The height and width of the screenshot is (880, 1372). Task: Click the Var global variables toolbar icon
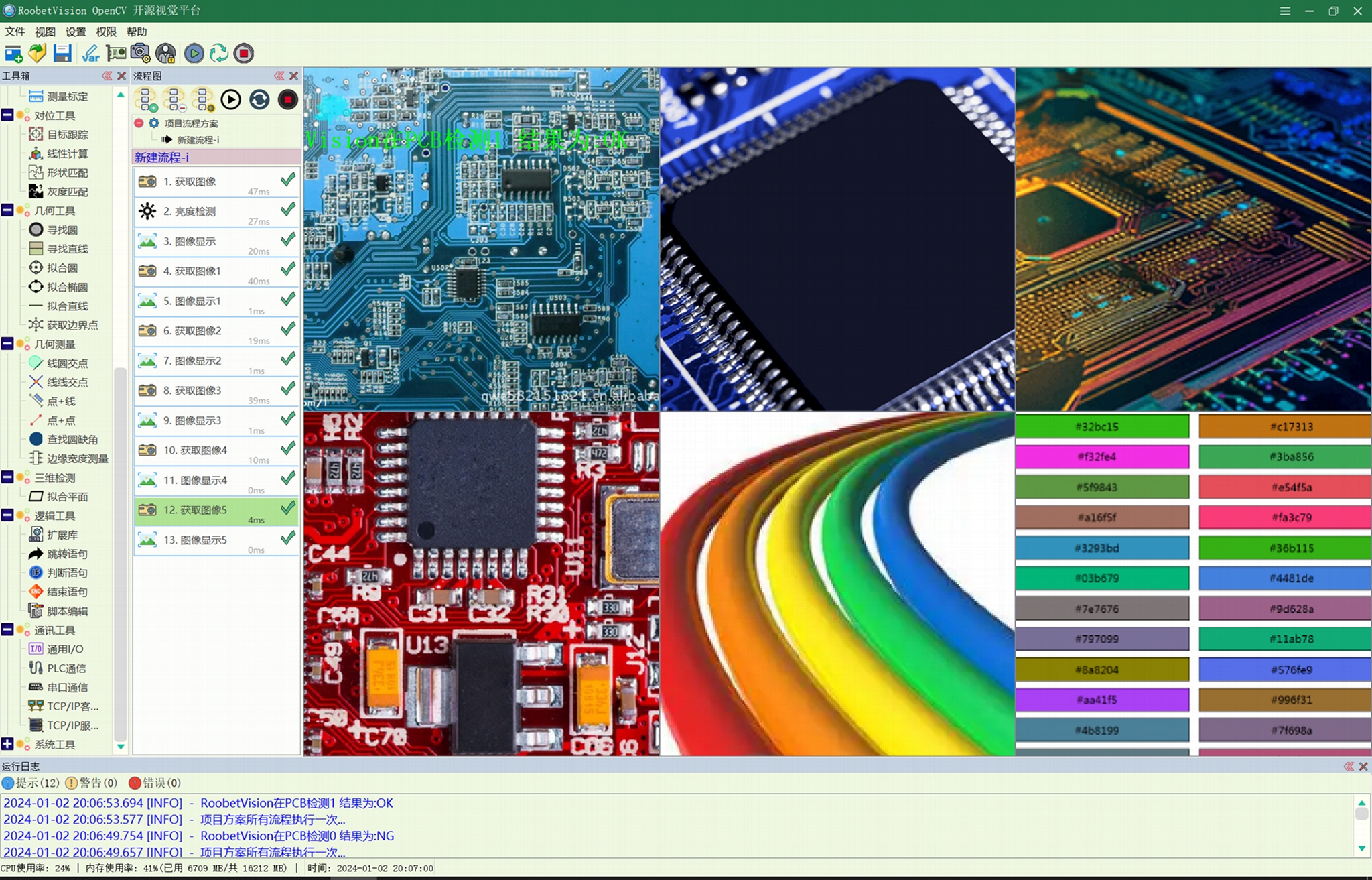tap(90, 53)
